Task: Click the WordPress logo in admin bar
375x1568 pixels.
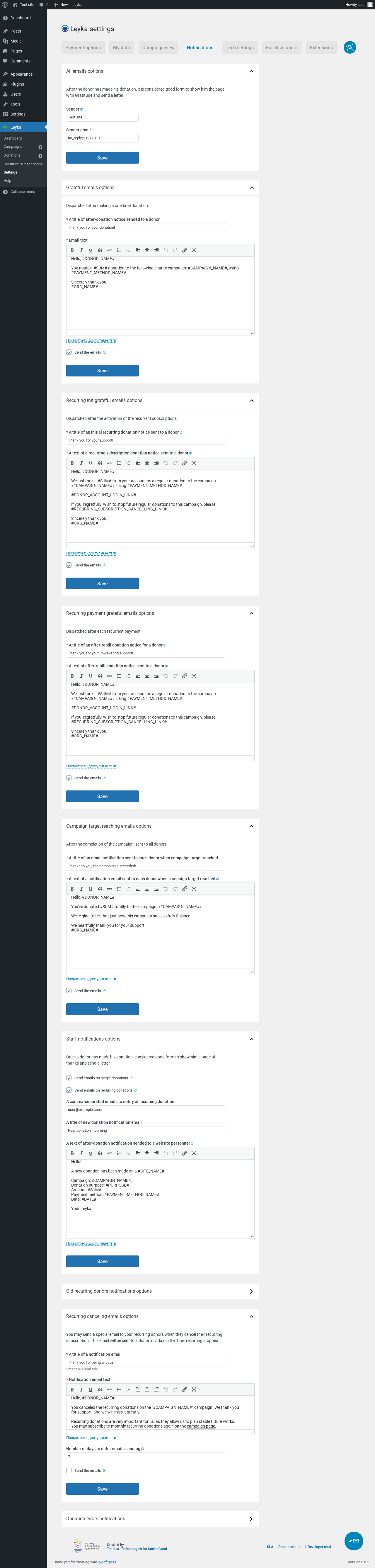Action: [6, 4]
